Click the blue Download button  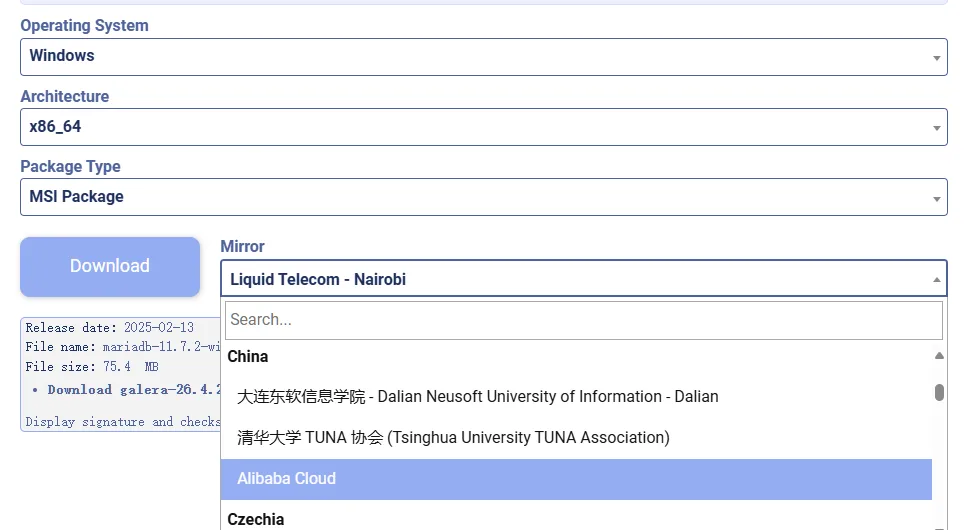point(110,266)
